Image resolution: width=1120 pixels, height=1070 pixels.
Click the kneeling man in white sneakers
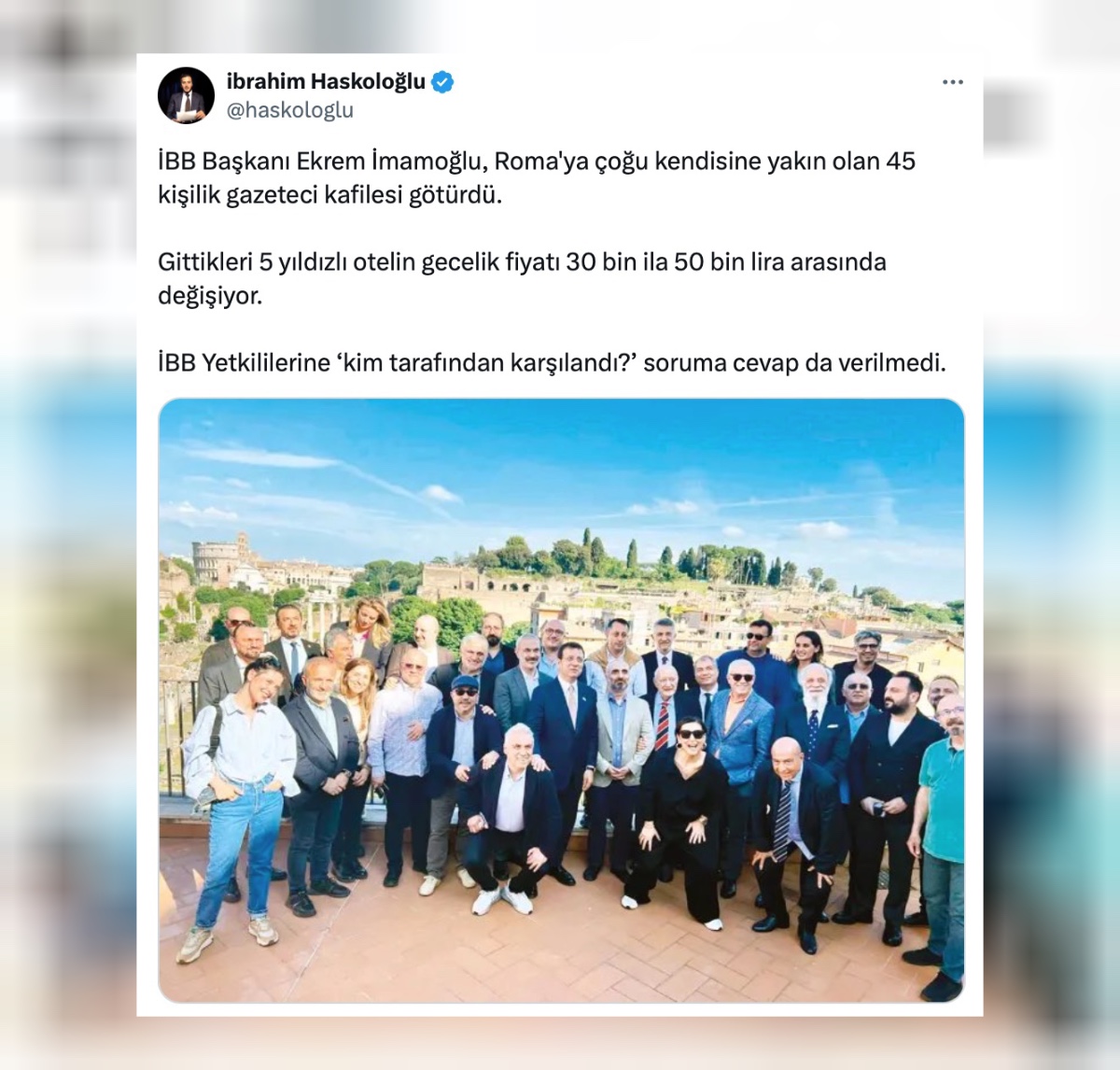507,822
